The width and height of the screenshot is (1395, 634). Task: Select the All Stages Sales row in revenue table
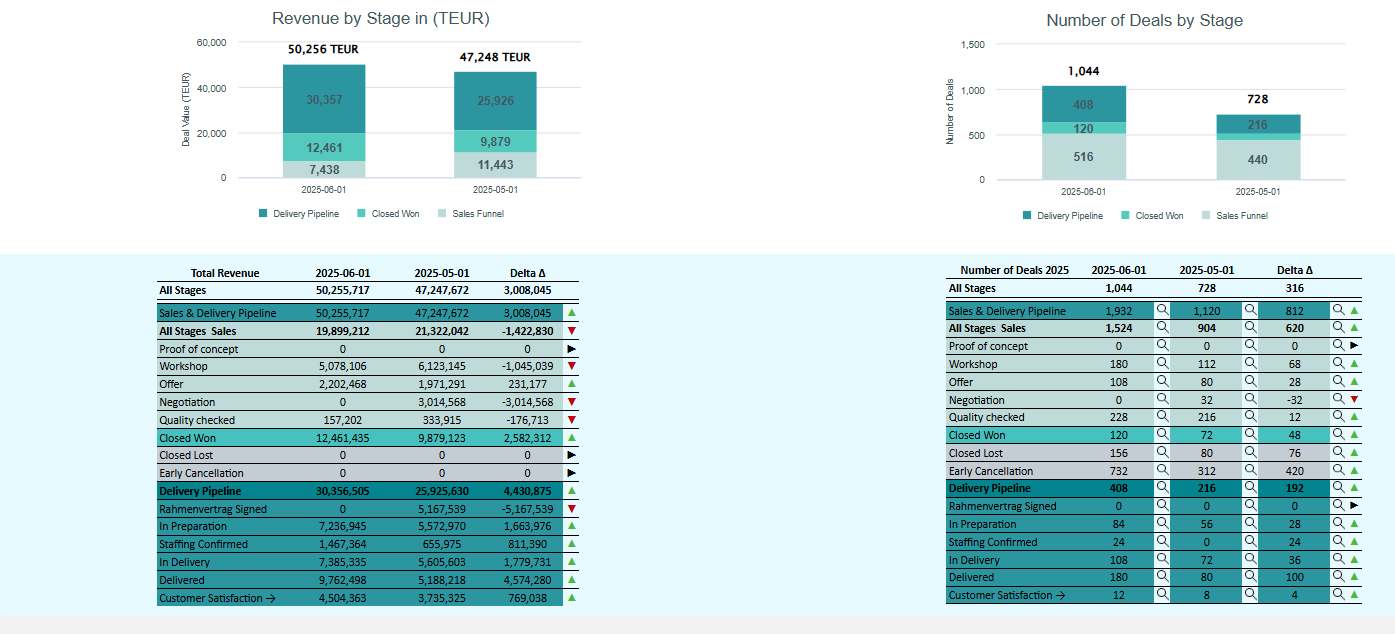(x=368, y=331)
